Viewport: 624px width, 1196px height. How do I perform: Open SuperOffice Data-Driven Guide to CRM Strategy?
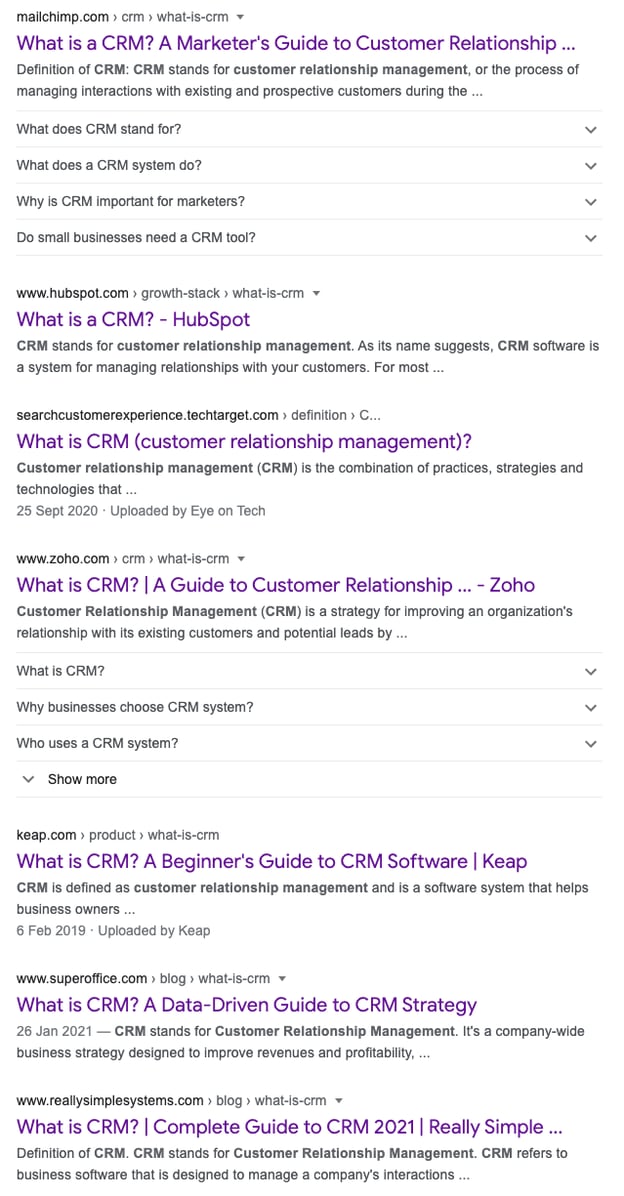[246, 1006]
